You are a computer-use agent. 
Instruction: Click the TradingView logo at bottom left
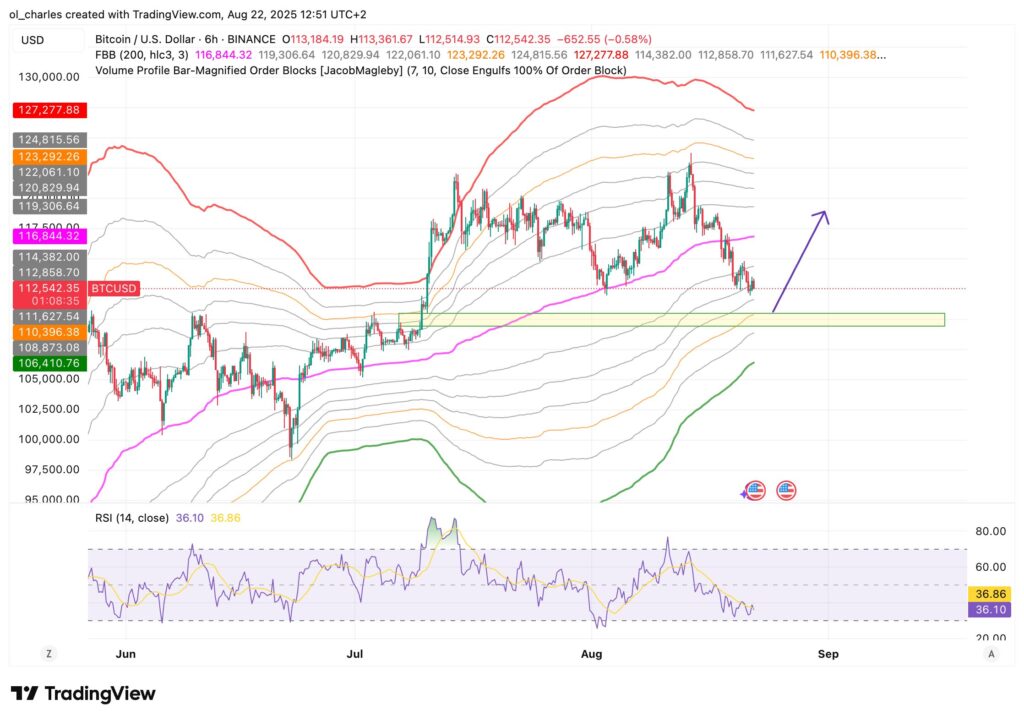pyautogui.click(x=80, y=693)
